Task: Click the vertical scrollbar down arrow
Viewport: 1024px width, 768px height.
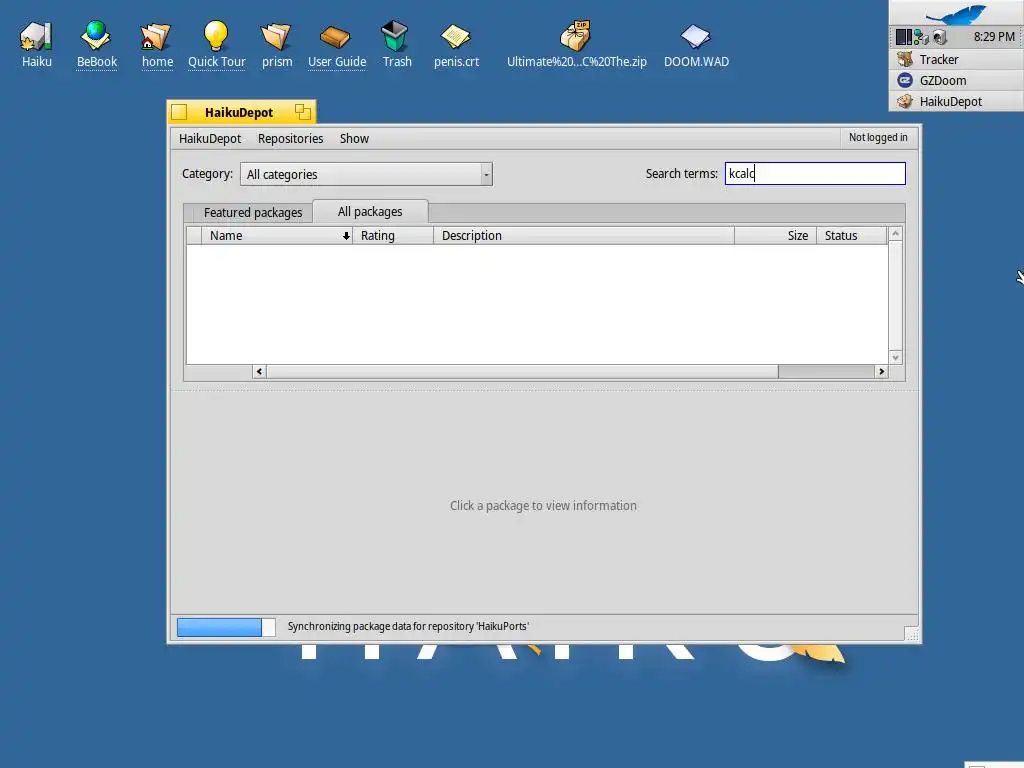Action: point(895,357)
